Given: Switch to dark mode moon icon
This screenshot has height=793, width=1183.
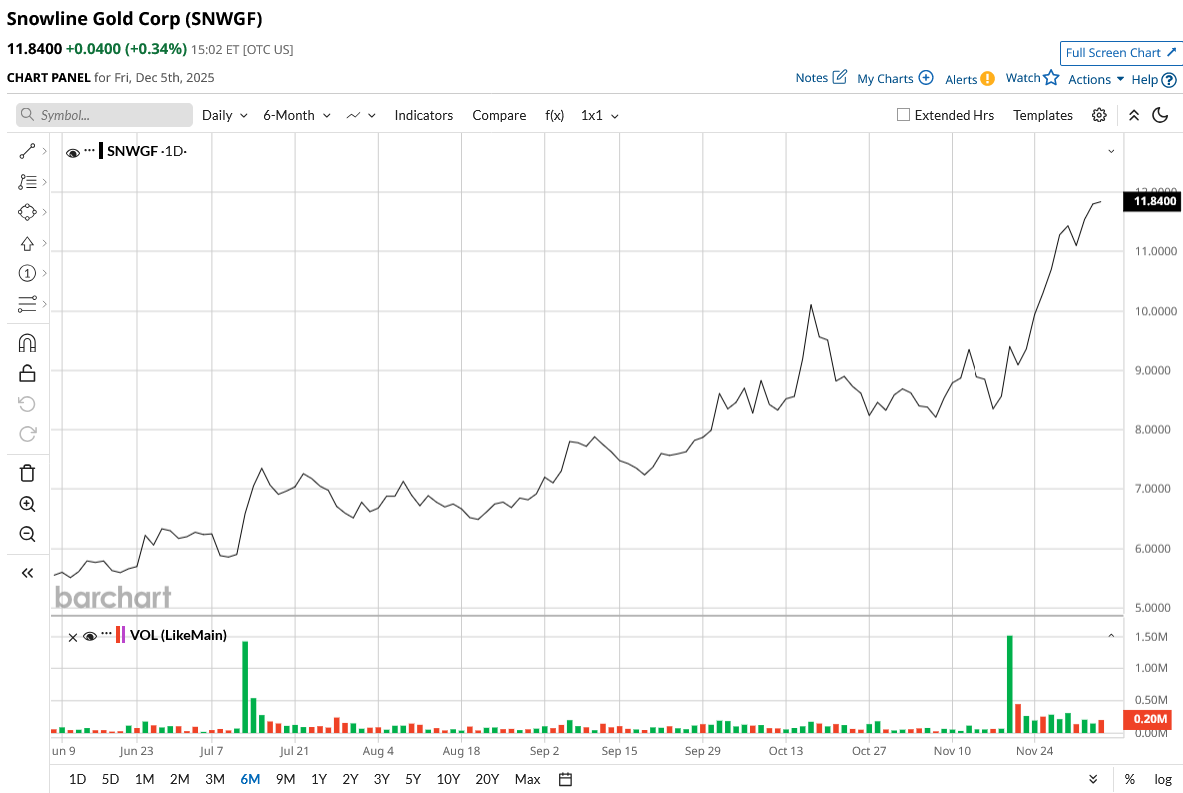Looking at the screenshot, I should (1160, 115).
